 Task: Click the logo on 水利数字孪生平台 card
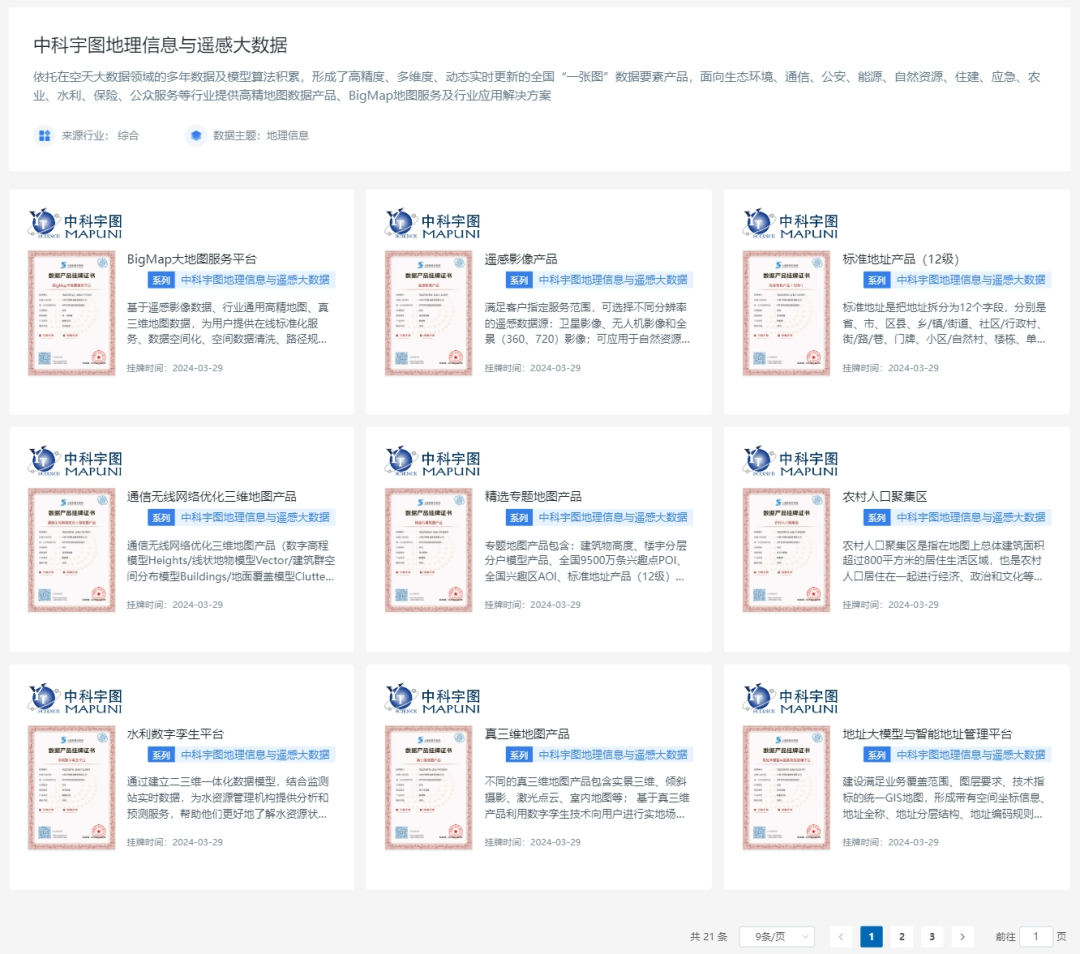pos(75,698)
